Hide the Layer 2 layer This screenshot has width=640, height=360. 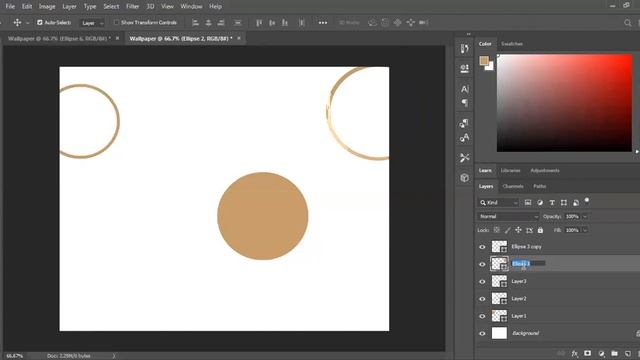pyautogui.click(x=482, y=299)
